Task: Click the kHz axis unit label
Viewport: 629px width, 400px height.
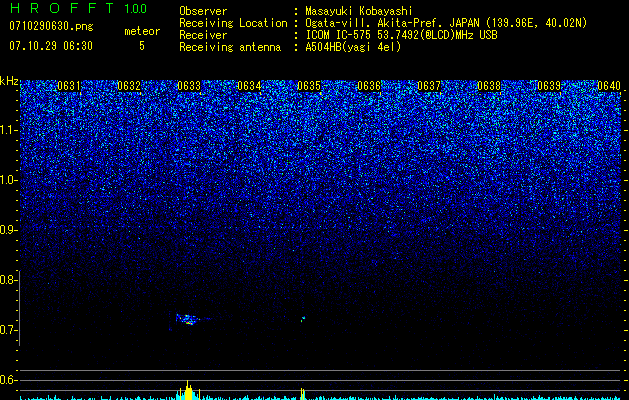Action: click(x=9, y=81)
